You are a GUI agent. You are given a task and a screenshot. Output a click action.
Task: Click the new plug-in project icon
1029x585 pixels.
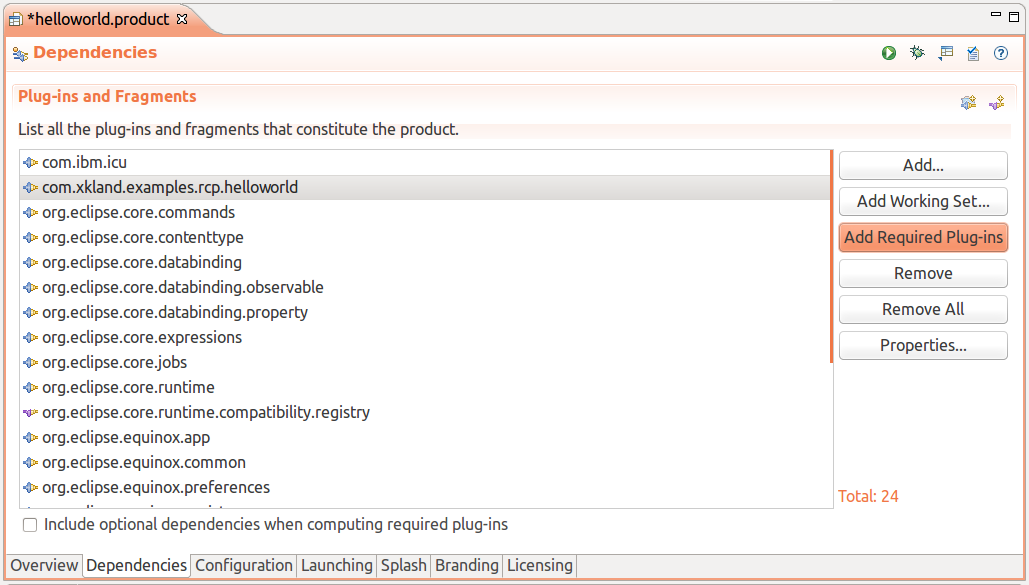968,102
